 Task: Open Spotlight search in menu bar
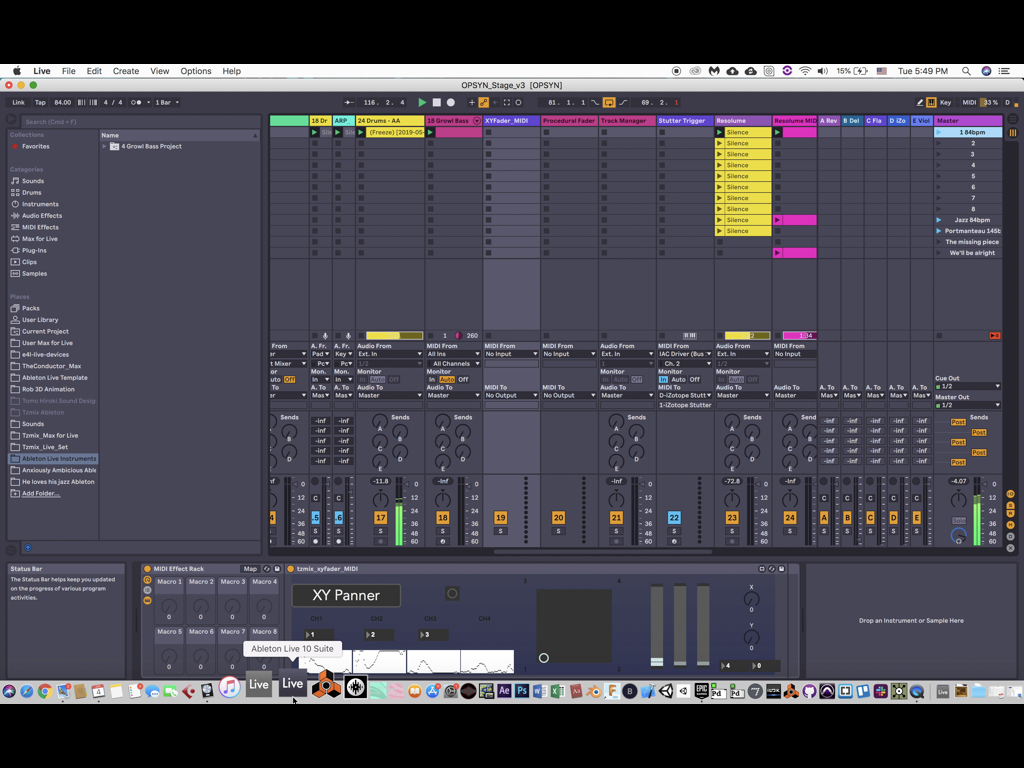[966, 71]
